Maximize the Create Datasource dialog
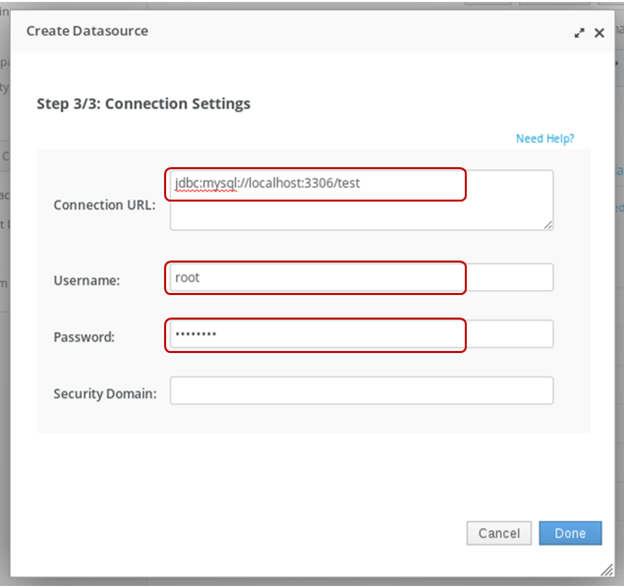Screen dimensions: 624x587 579,33
